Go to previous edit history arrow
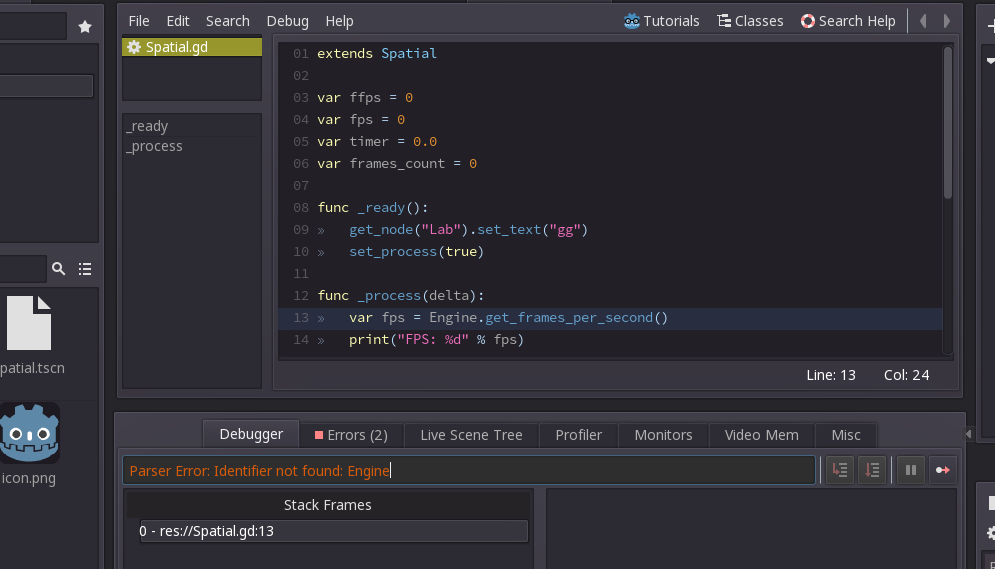995x569 pixels. click(923, 21)
